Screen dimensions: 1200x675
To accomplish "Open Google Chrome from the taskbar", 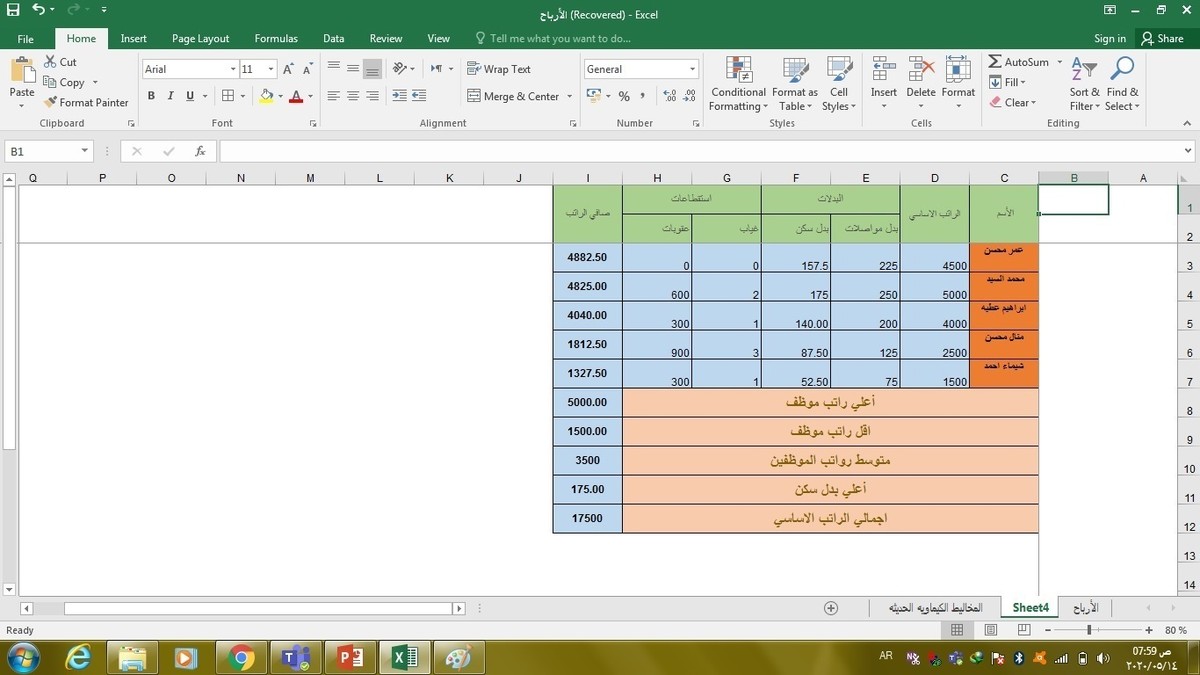I will (240, 658).
